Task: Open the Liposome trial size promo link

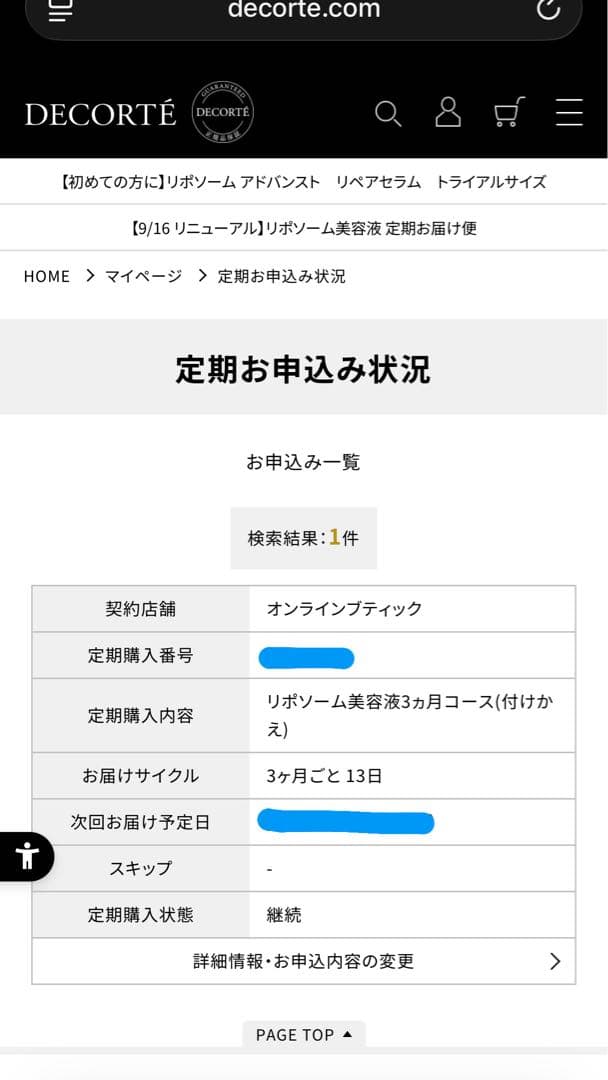Action: coord(303,182)
